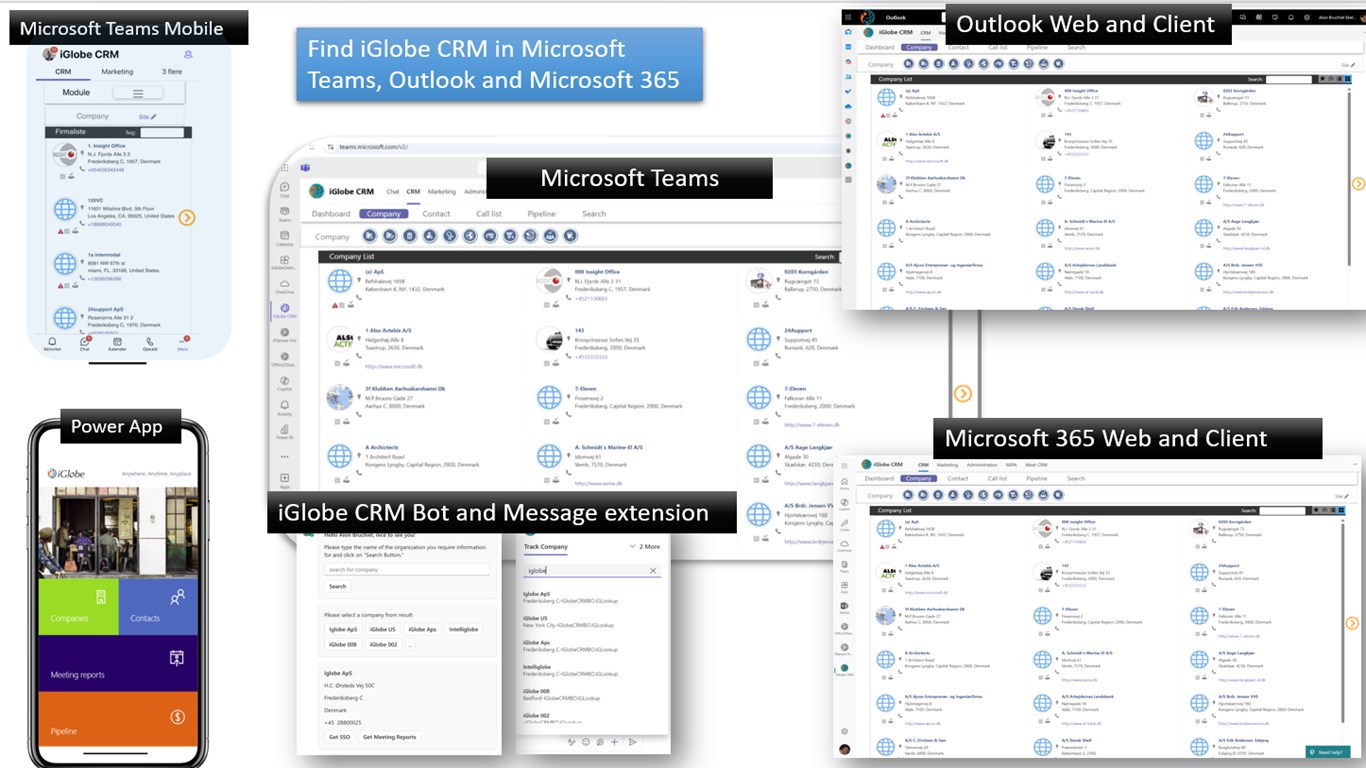This screenshot has width=1366, height=768.
Task: Click the 'iglobe' search field in message extension
Action: (592, 571)
